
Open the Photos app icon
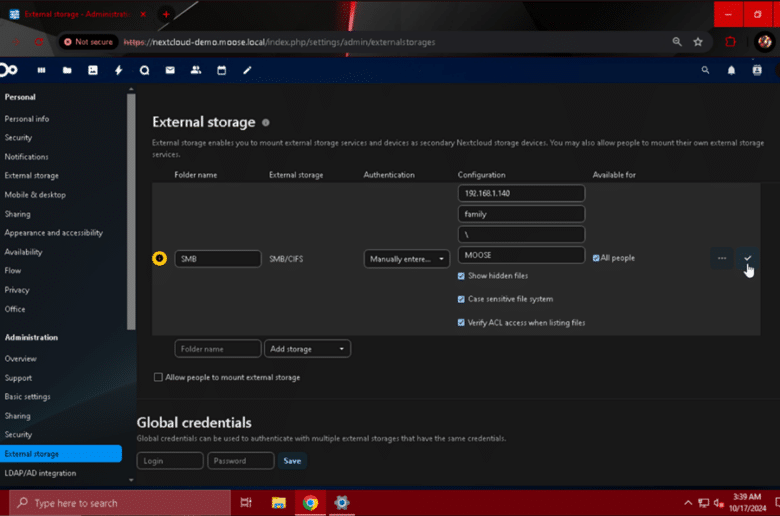[x=93, y=70]
